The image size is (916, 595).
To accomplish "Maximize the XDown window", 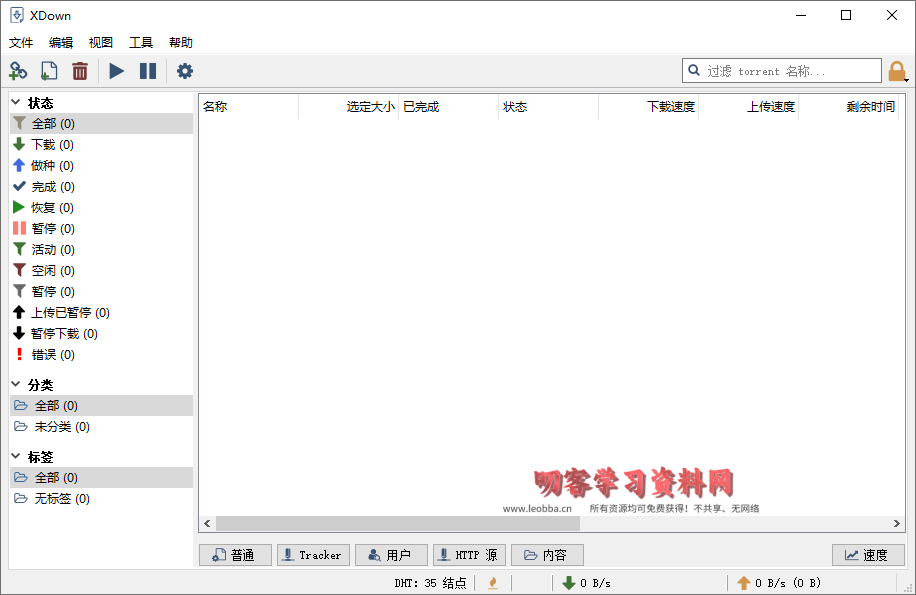I will pyautogui.click(x=846, y=15).
